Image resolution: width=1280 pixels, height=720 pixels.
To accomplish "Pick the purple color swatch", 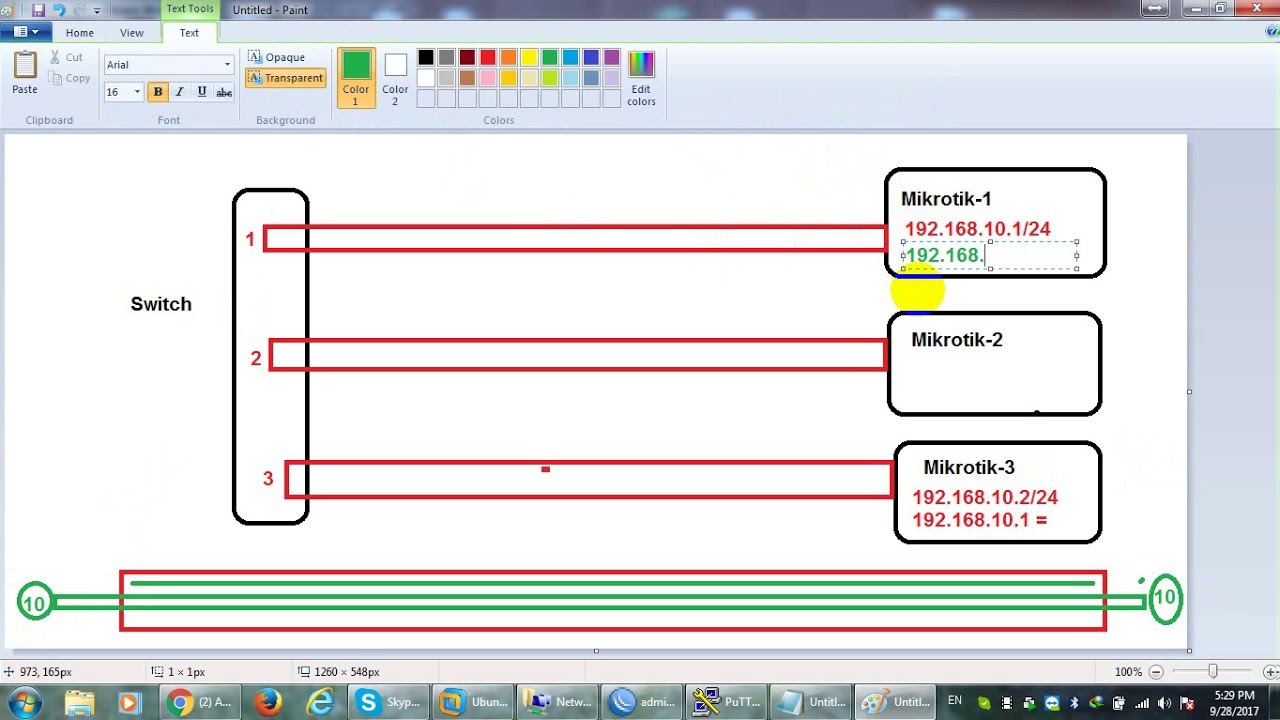I will 612,58.
